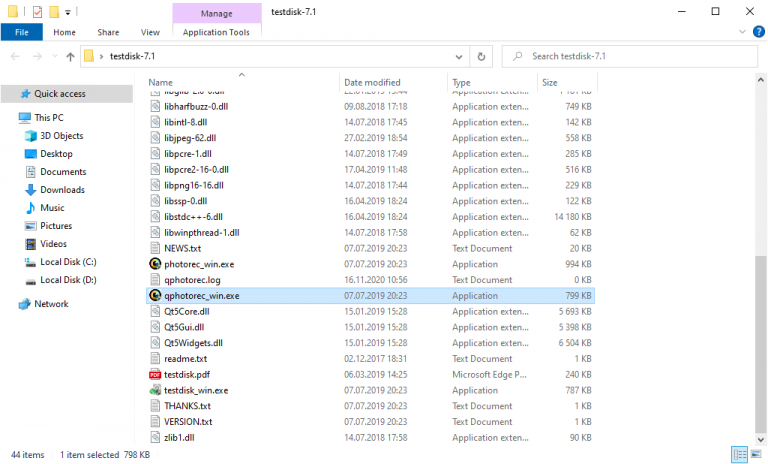Sort files by the Date modified column

tap(372, 82)
